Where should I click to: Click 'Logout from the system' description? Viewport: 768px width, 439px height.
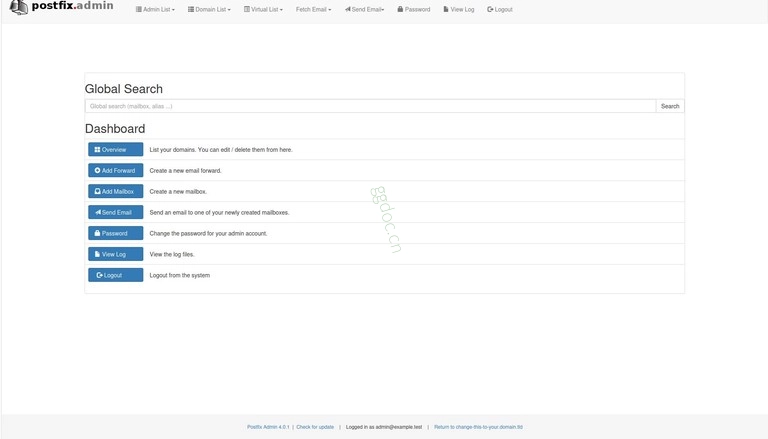179,275
